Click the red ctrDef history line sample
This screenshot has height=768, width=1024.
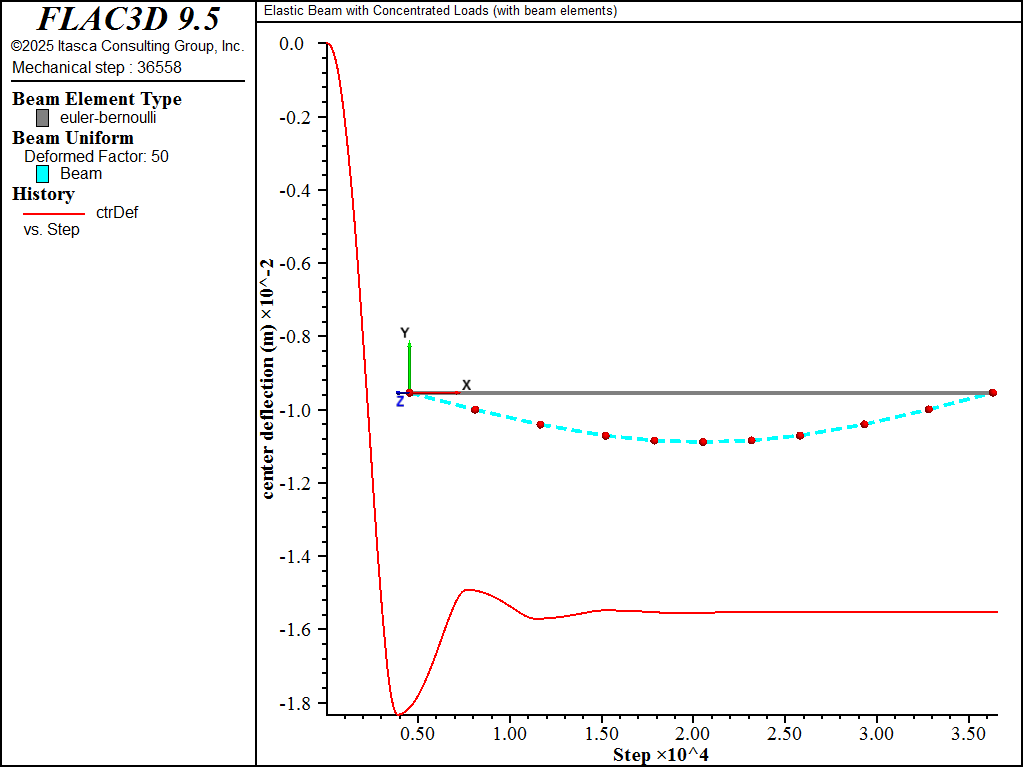tap(54, 214)
